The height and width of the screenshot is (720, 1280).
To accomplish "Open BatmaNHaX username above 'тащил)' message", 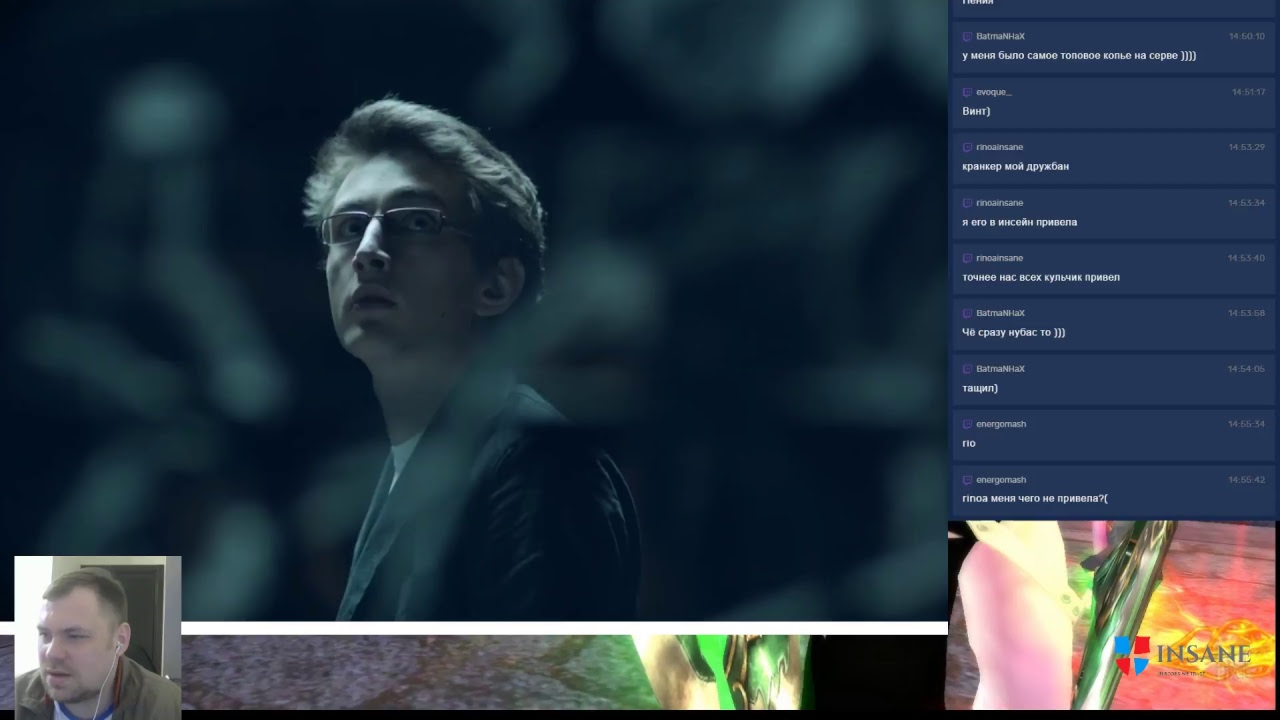I will 1000,369.
